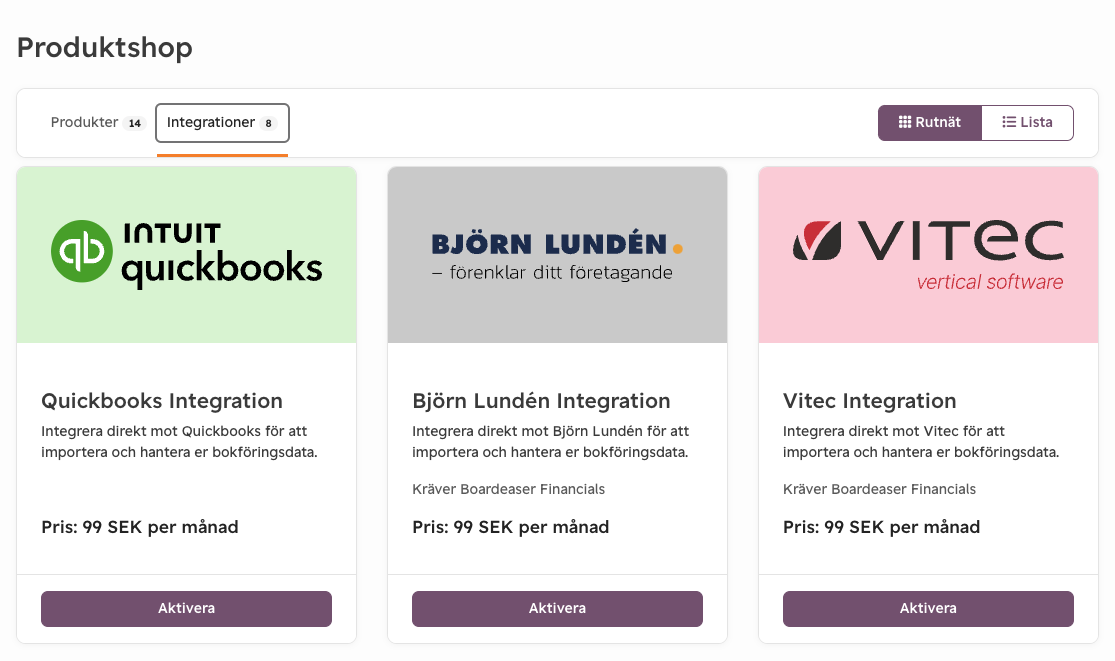This screenshot has height=661, width=1115.
Task: Switch to Rutnät grid view
Action: 930,123
